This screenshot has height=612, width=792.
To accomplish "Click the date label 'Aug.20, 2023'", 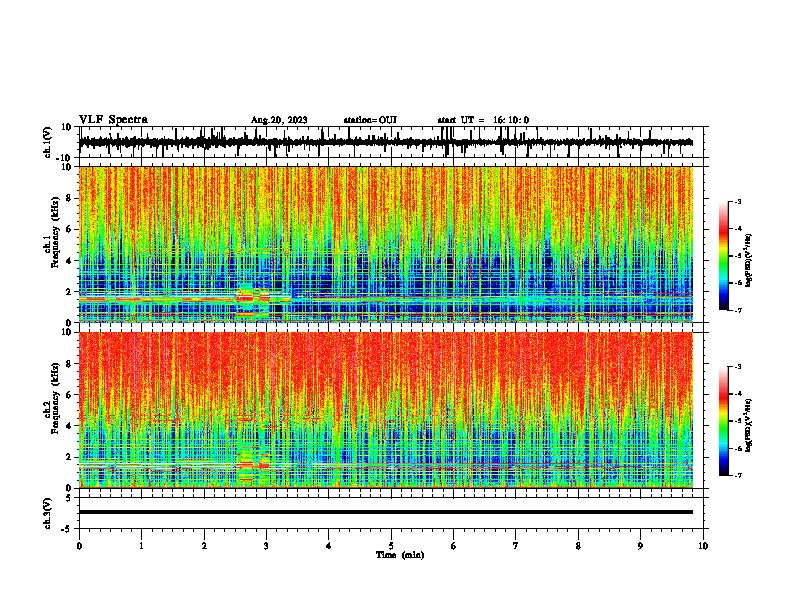I will coord(279,120).
